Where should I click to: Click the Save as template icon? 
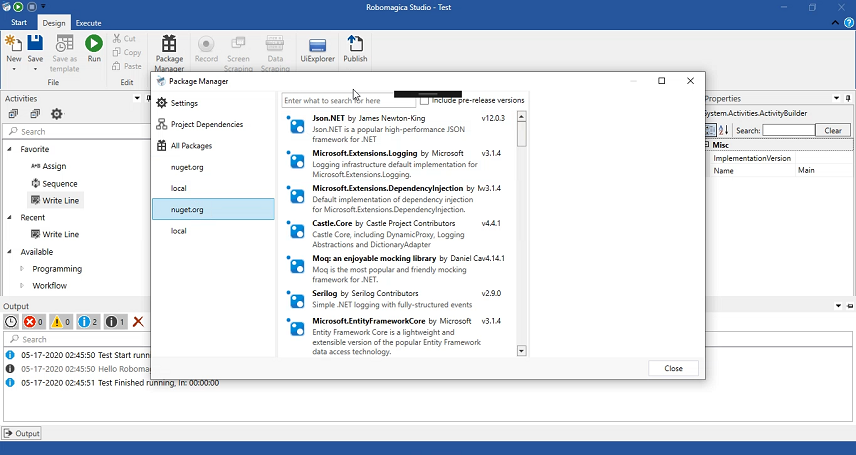[x=64, y=44]
